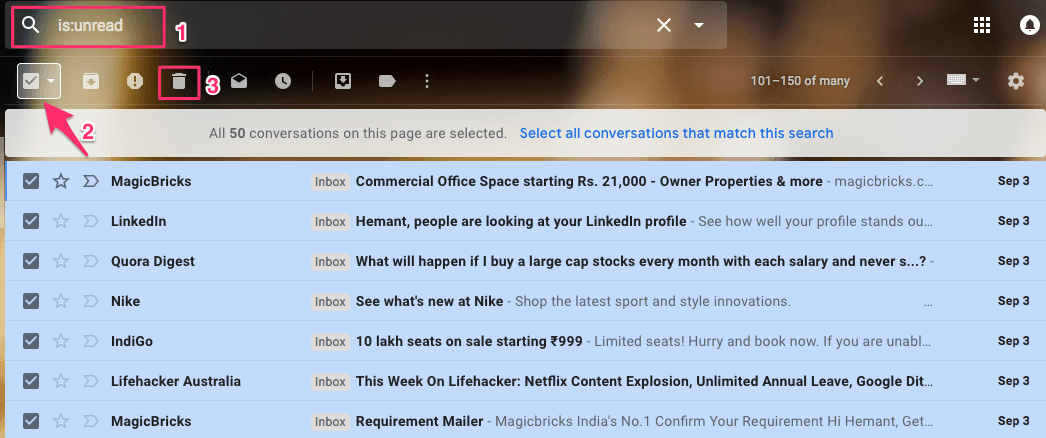Screen dimensions: 1046x438
Task: Open 'This Week On Lifehacker' email
Action: coord(643,381)
